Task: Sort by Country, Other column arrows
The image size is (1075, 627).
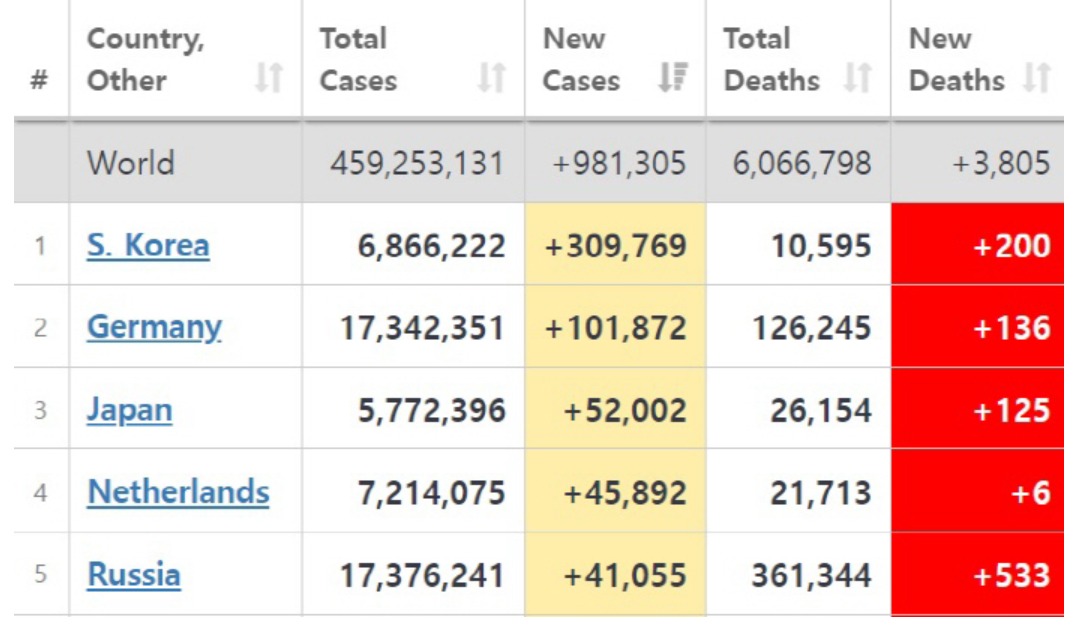Action: pyautogui.click(x=269, y=77)
